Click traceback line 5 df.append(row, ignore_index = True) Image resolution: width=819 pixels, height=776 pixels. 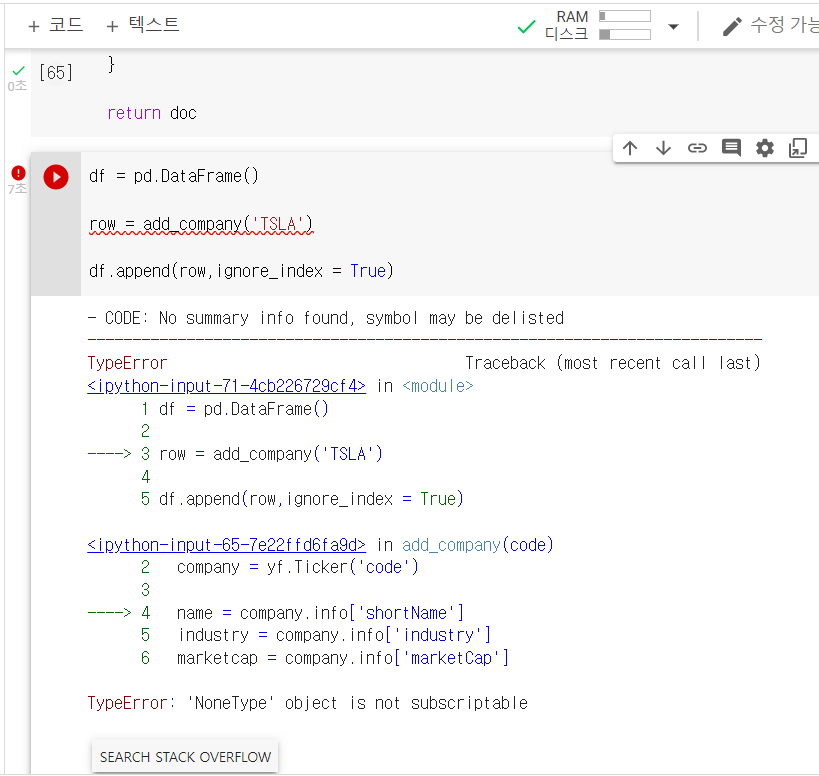(x=311, y=499)
